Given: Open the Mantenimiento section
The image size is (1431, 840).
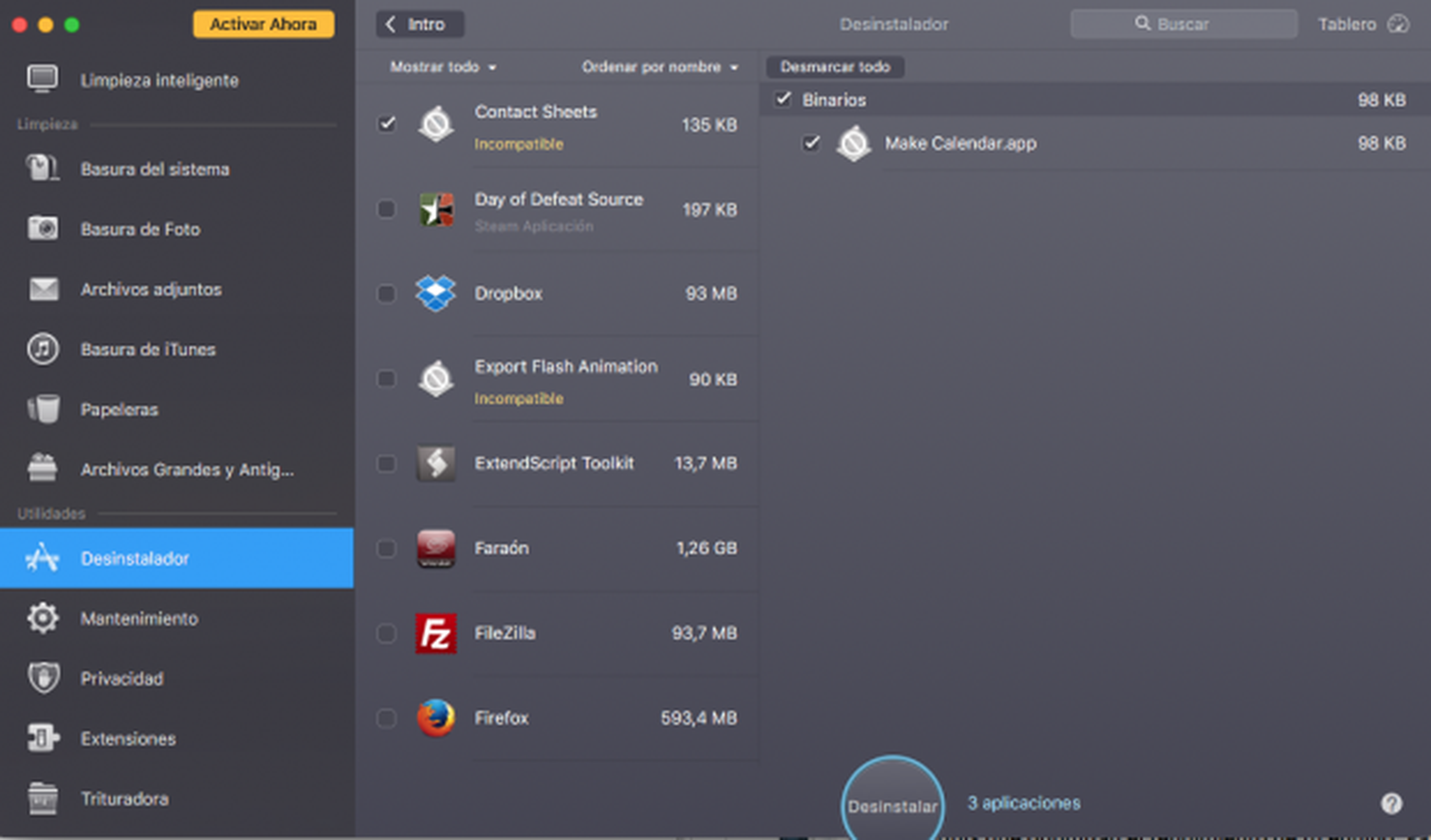Looking at the screenshot, I should coord(177,618).
